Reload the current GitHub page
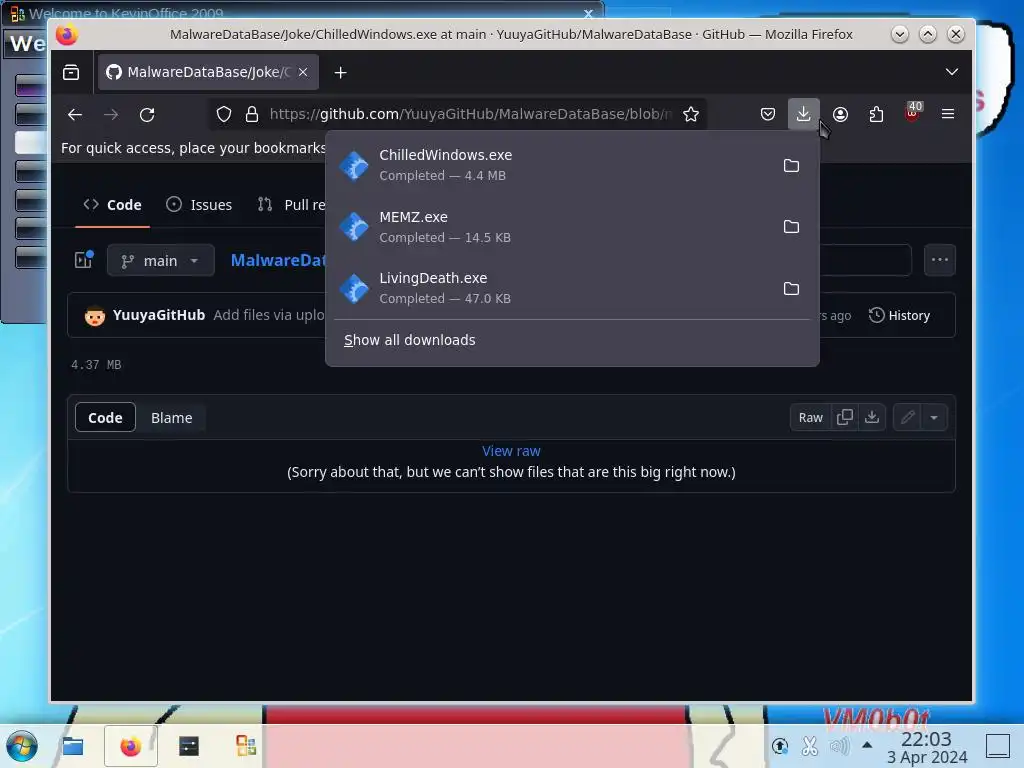The image size is (1024, 768). 147,114
